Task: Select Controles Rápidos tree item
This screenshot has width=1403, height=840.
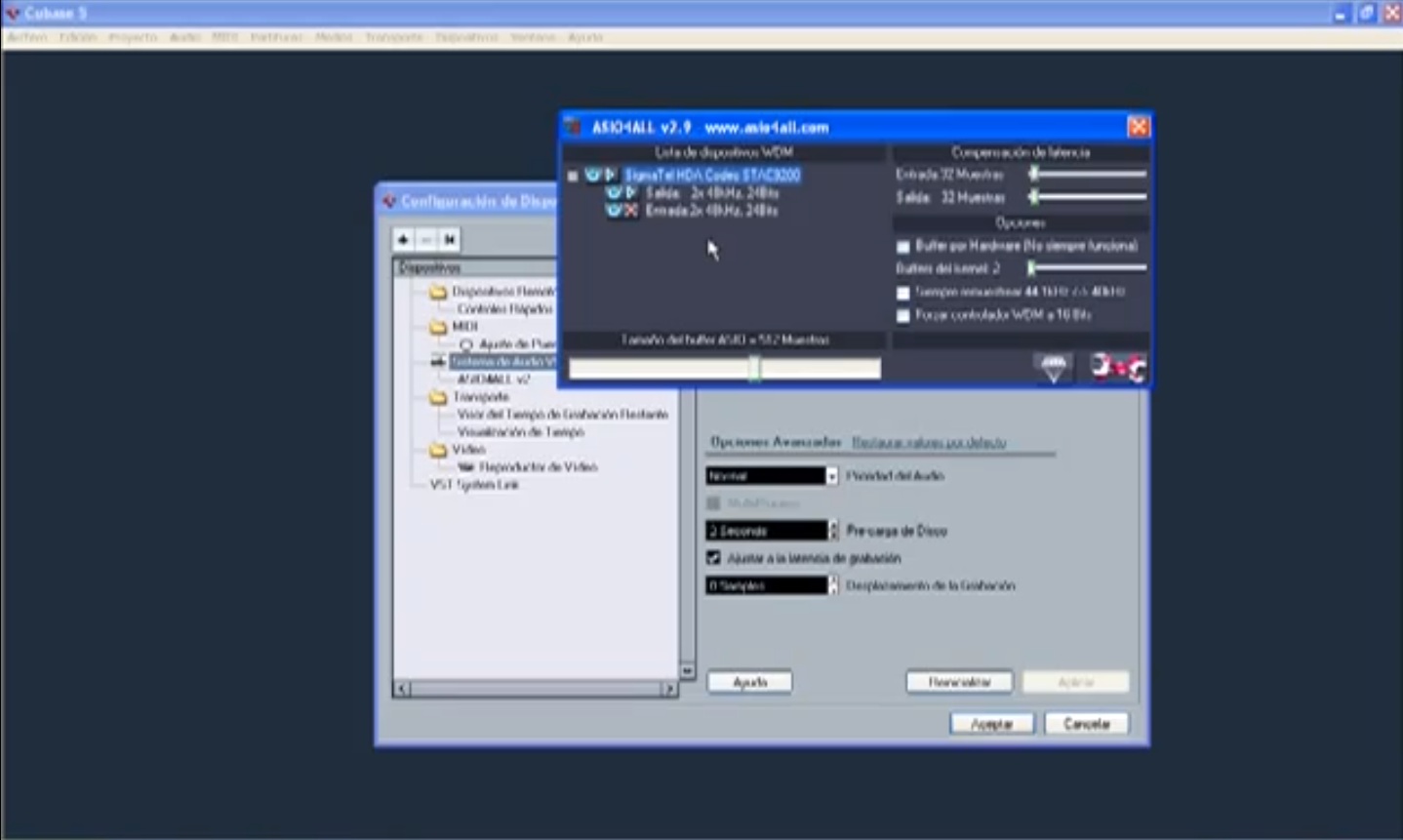Action: pos(504,309)
